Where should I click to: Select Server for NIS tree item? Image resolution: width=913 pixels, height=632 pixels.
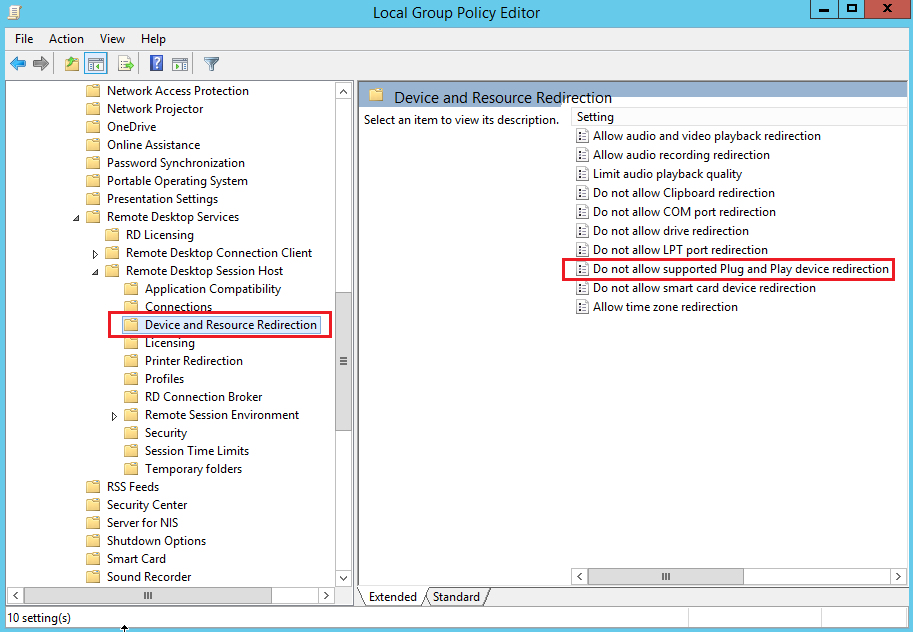pos(143,523)
